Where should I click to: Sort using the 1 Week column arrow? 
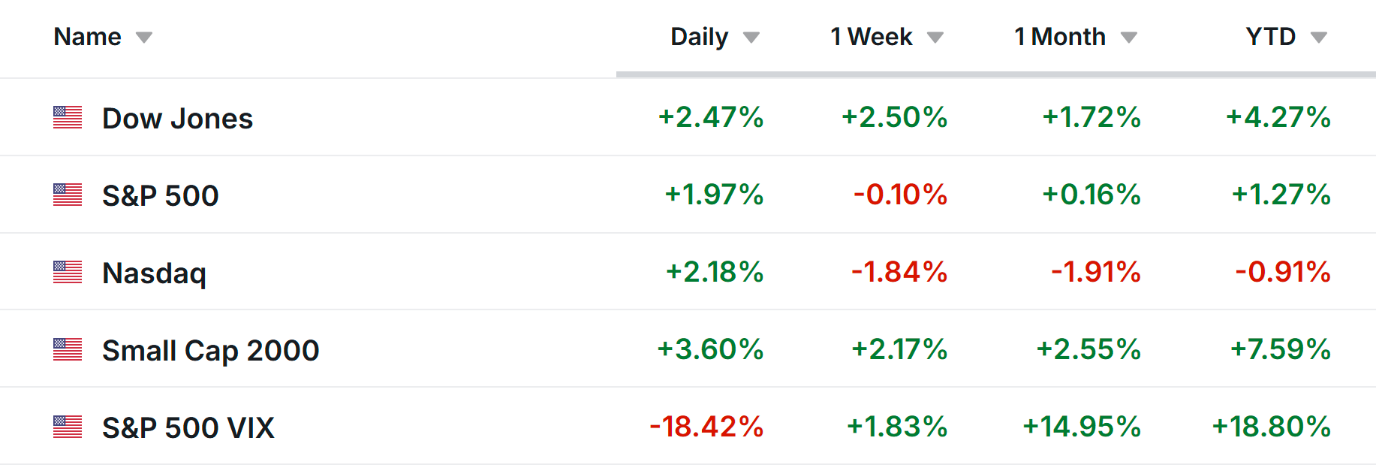click(x=935, y=38)
